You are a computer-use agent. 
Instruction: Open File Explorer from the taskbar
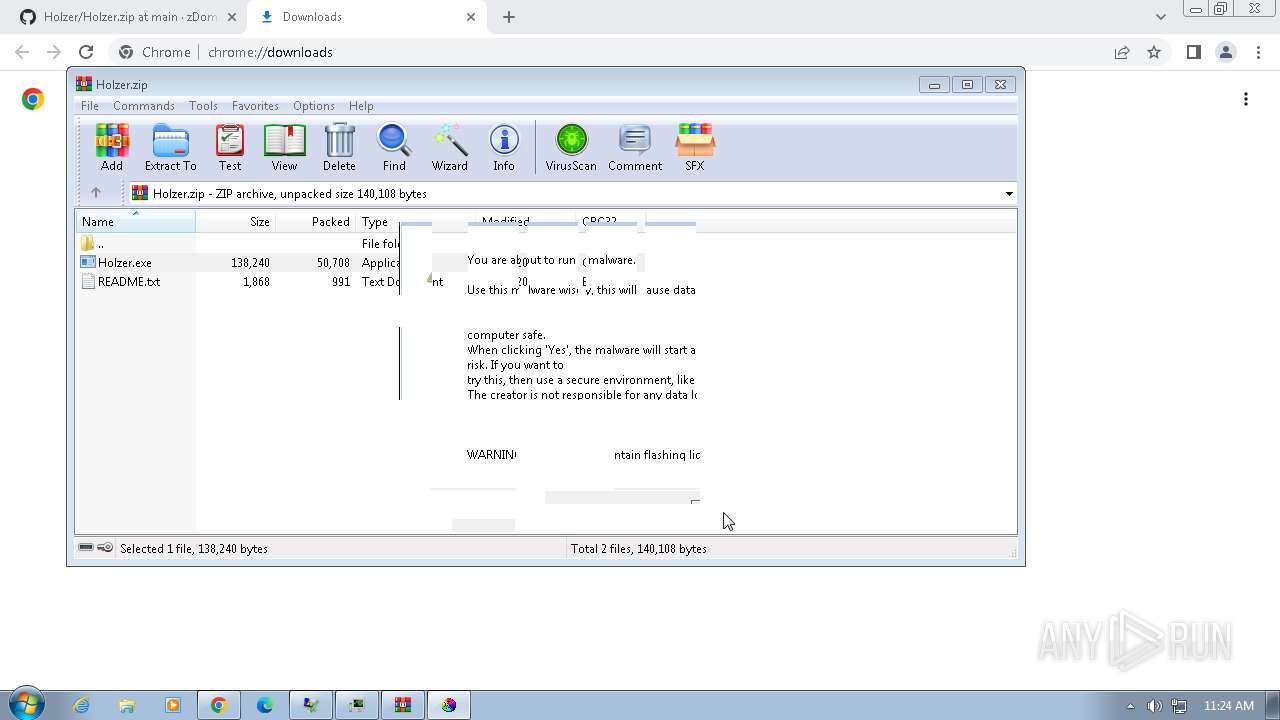pos(127,705)
